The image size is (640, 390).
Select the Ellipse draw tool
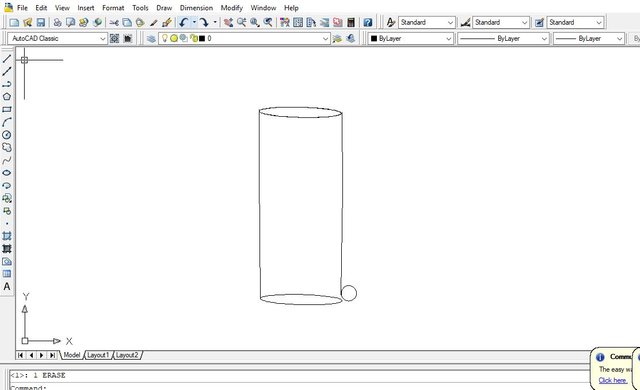7,173
